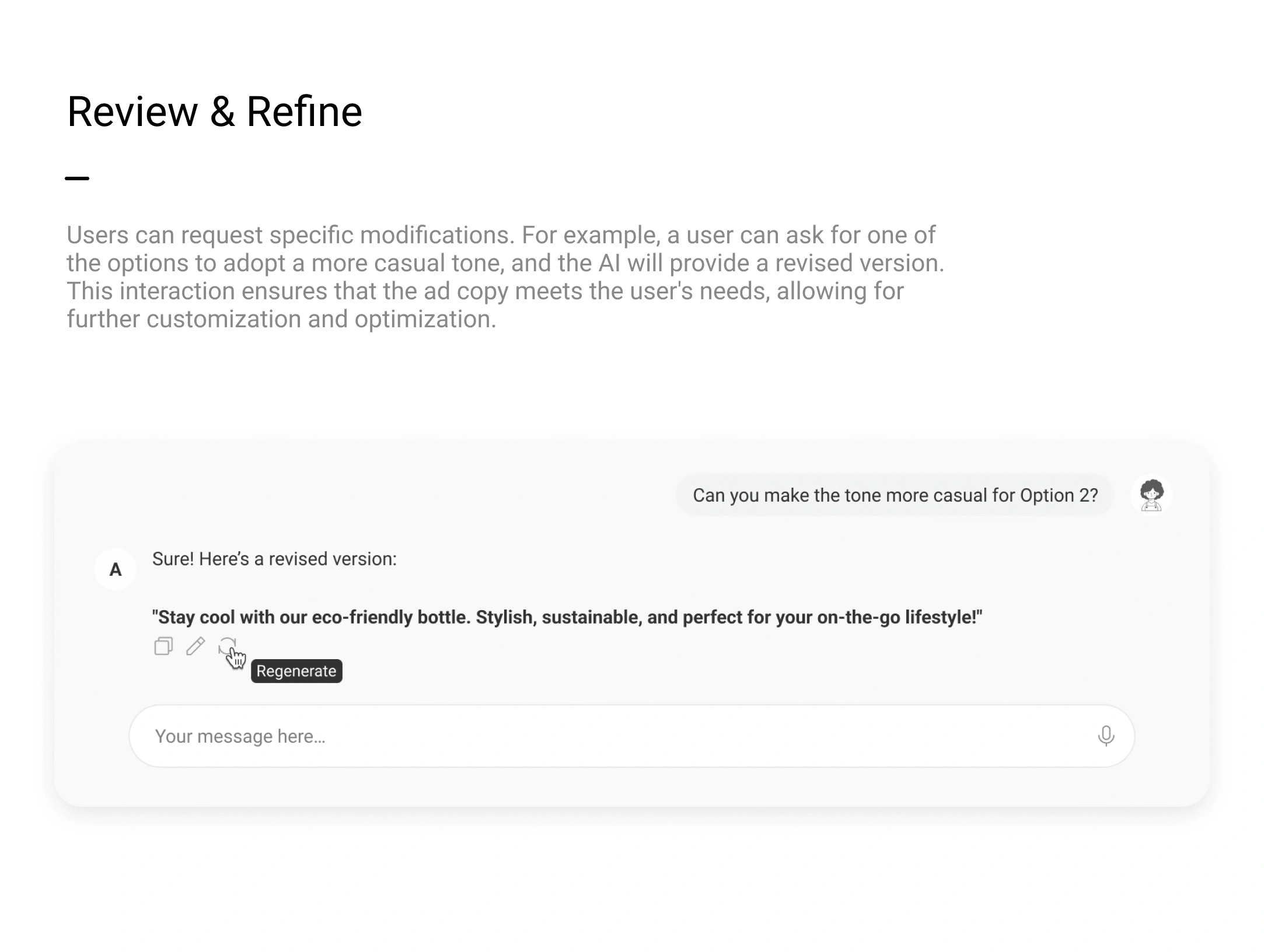Click the dark 'Regenerate' tooltip label
This screenshot has height=952, width=1264.
pos(296,671)
